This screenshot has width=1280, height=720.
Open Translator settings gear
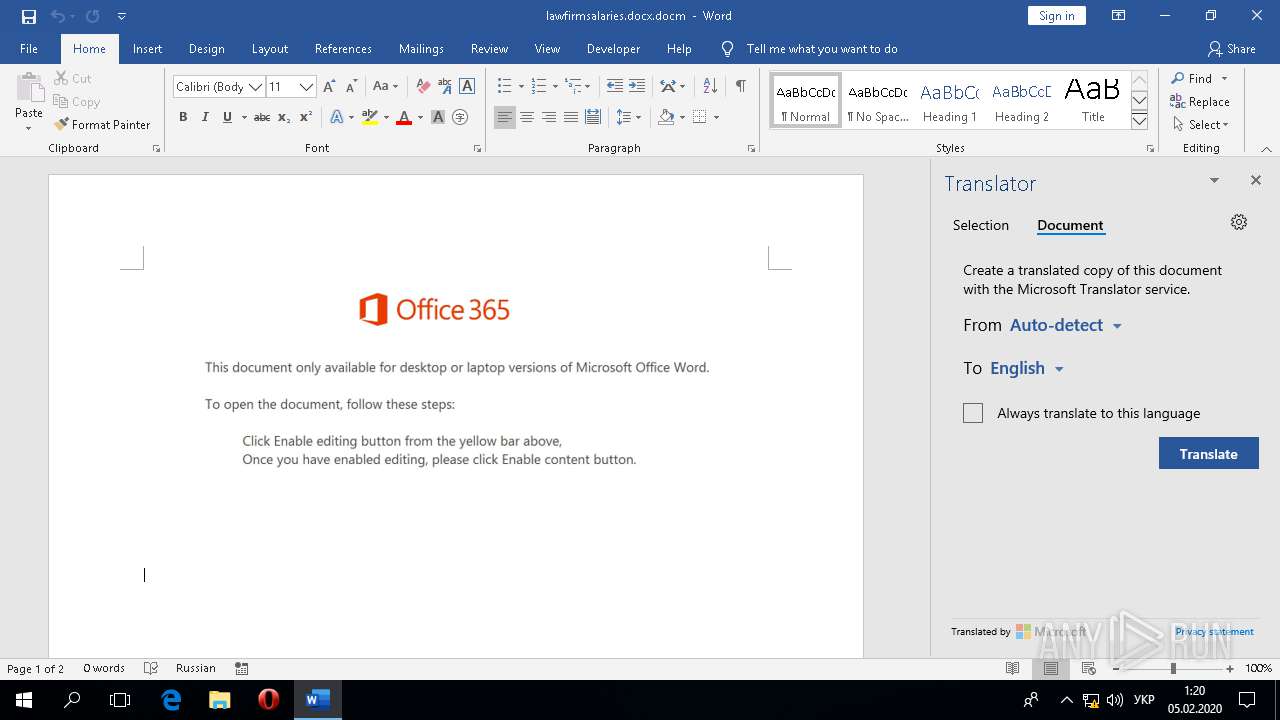(x=1239, y=222)
